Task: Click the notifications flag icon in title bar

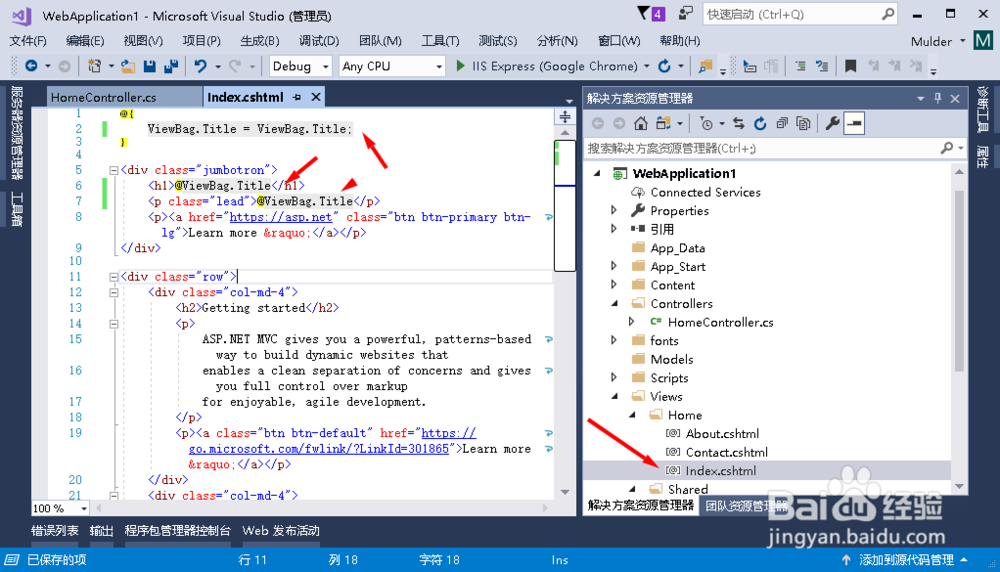Action: pyautogui.click(x=651, y=13)
